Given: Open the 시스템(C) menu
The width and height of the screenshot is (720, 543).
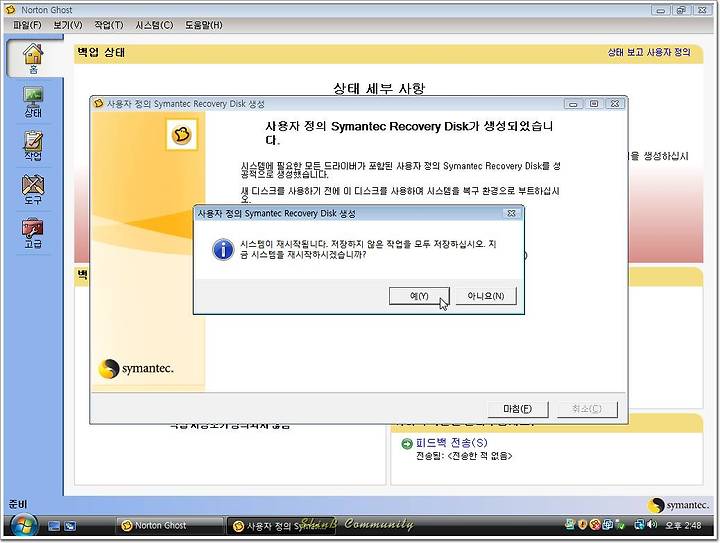Looking at the screenshot, I should point(154,25).
